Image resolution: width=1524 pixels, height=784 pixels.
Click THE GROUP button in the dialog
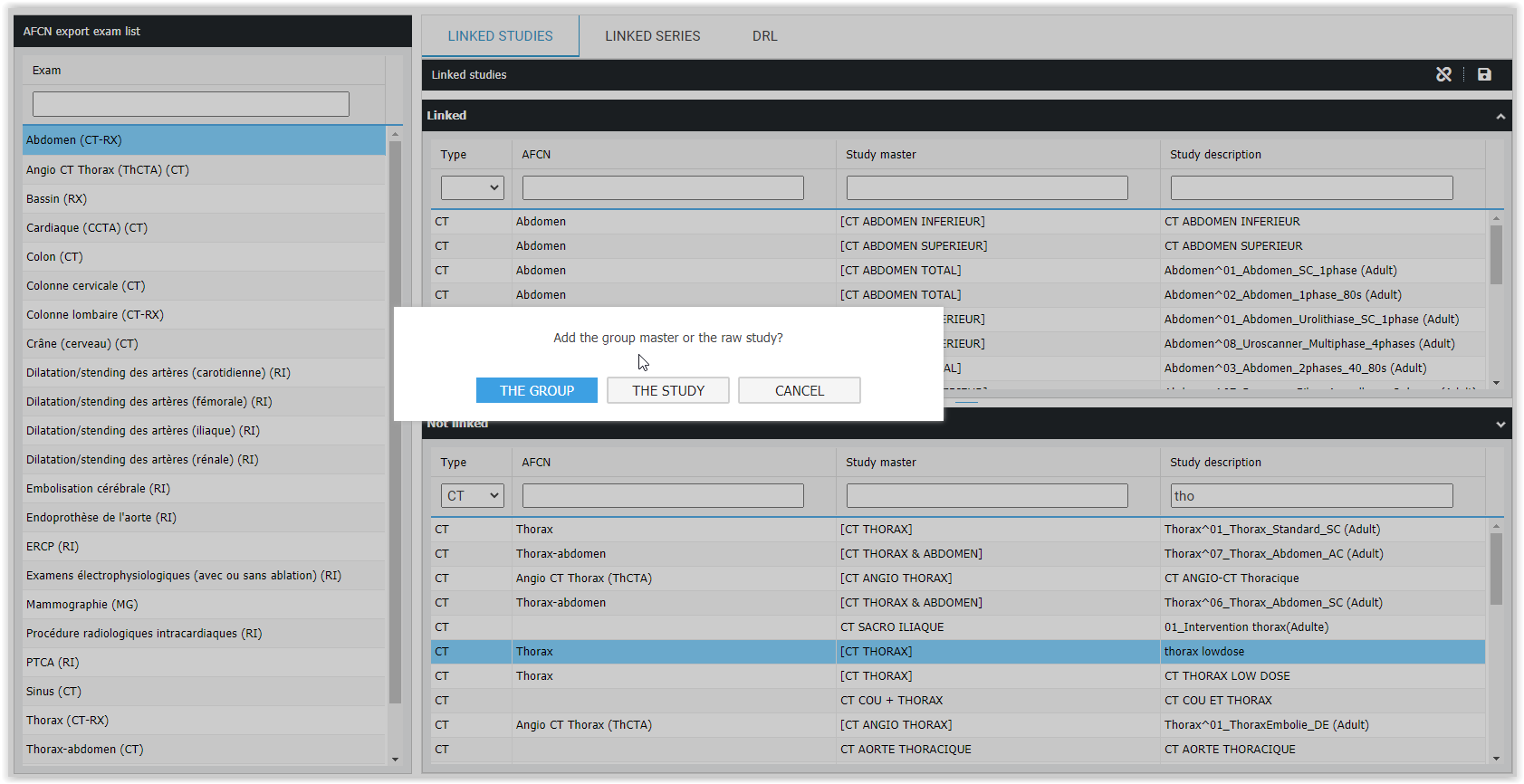[536, 390]
